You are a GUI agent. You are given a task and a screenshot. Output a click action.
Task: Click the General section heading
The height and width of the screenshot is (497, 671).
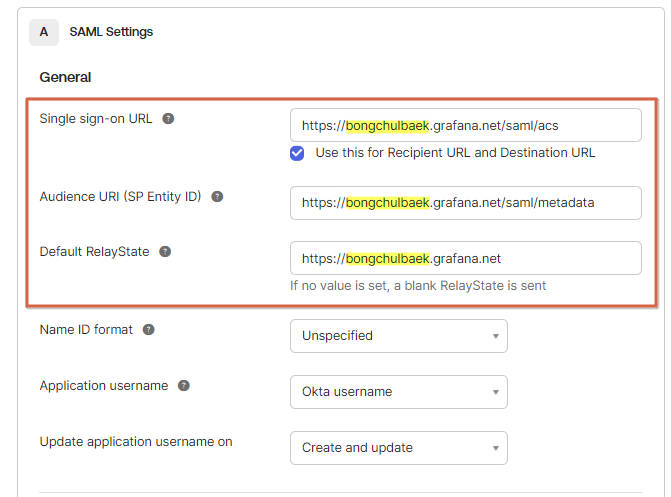pyautogui.click(x=65, y=77)
